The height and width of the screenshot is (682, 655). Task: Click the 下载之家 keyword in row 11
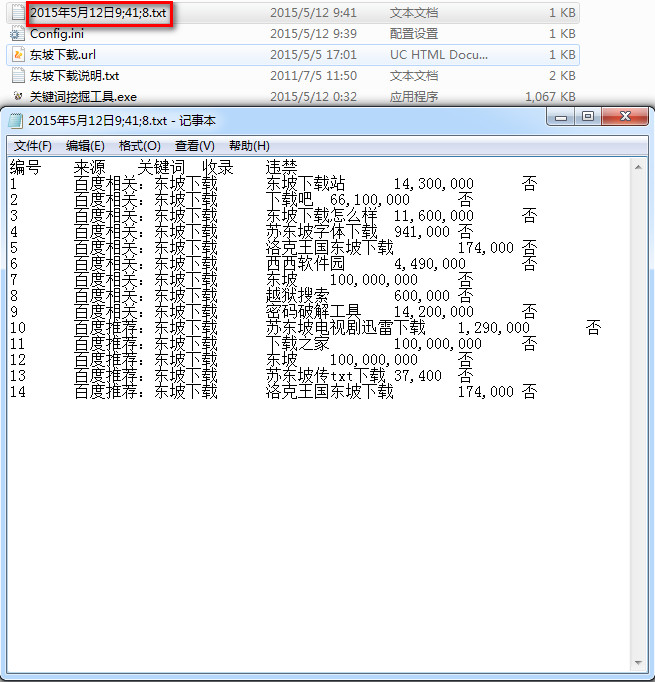pyautogui.click(x=297, y=344)
